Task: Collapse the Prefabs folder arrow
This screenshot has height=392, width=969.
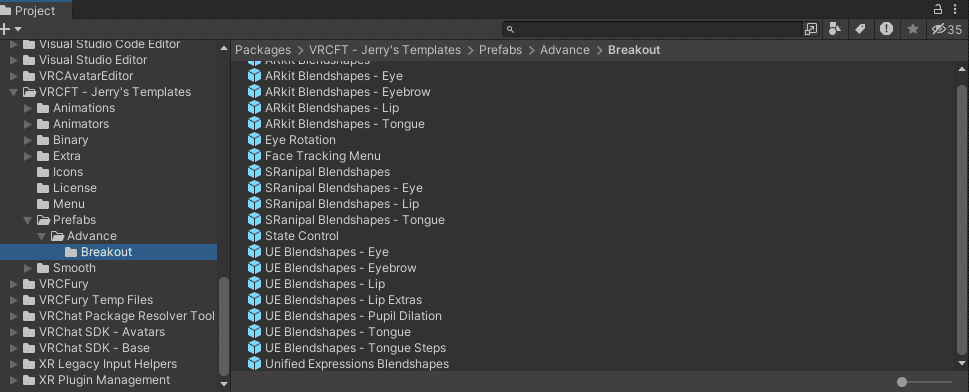Action: [x=27, y=219]
